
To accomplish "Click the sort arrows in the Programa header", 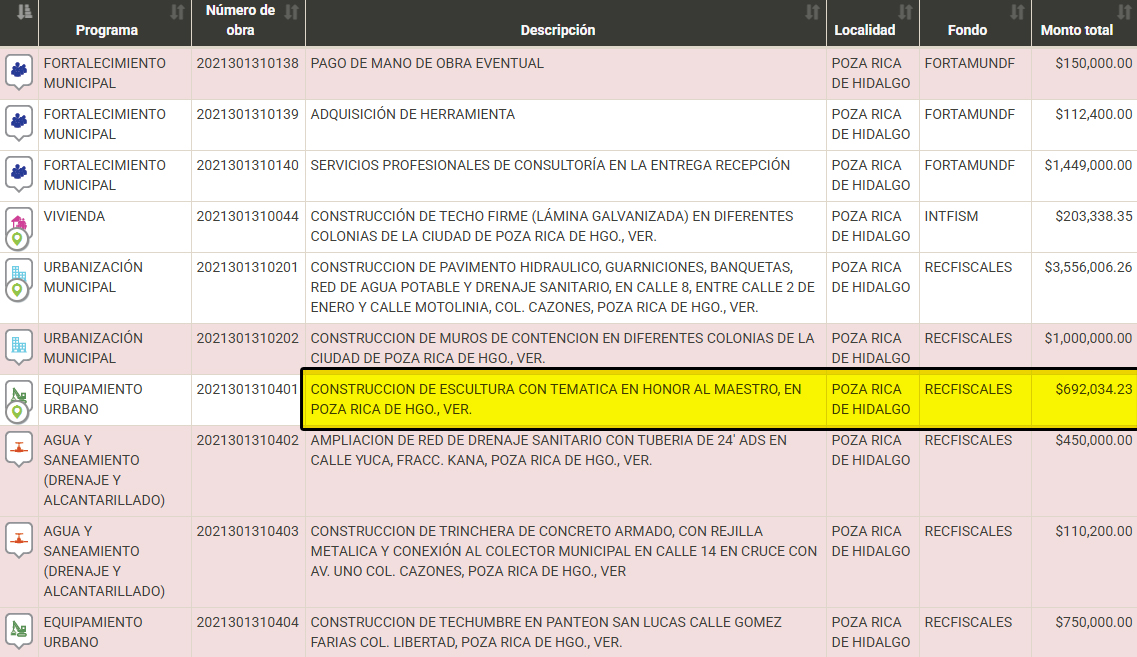I will pos(177,12).
